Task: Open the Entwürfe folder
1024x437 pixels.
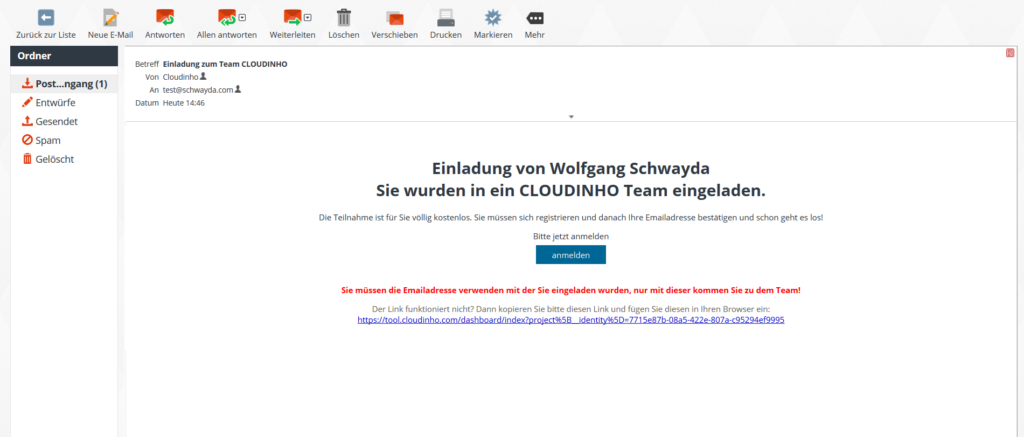Action: point(64,103)
